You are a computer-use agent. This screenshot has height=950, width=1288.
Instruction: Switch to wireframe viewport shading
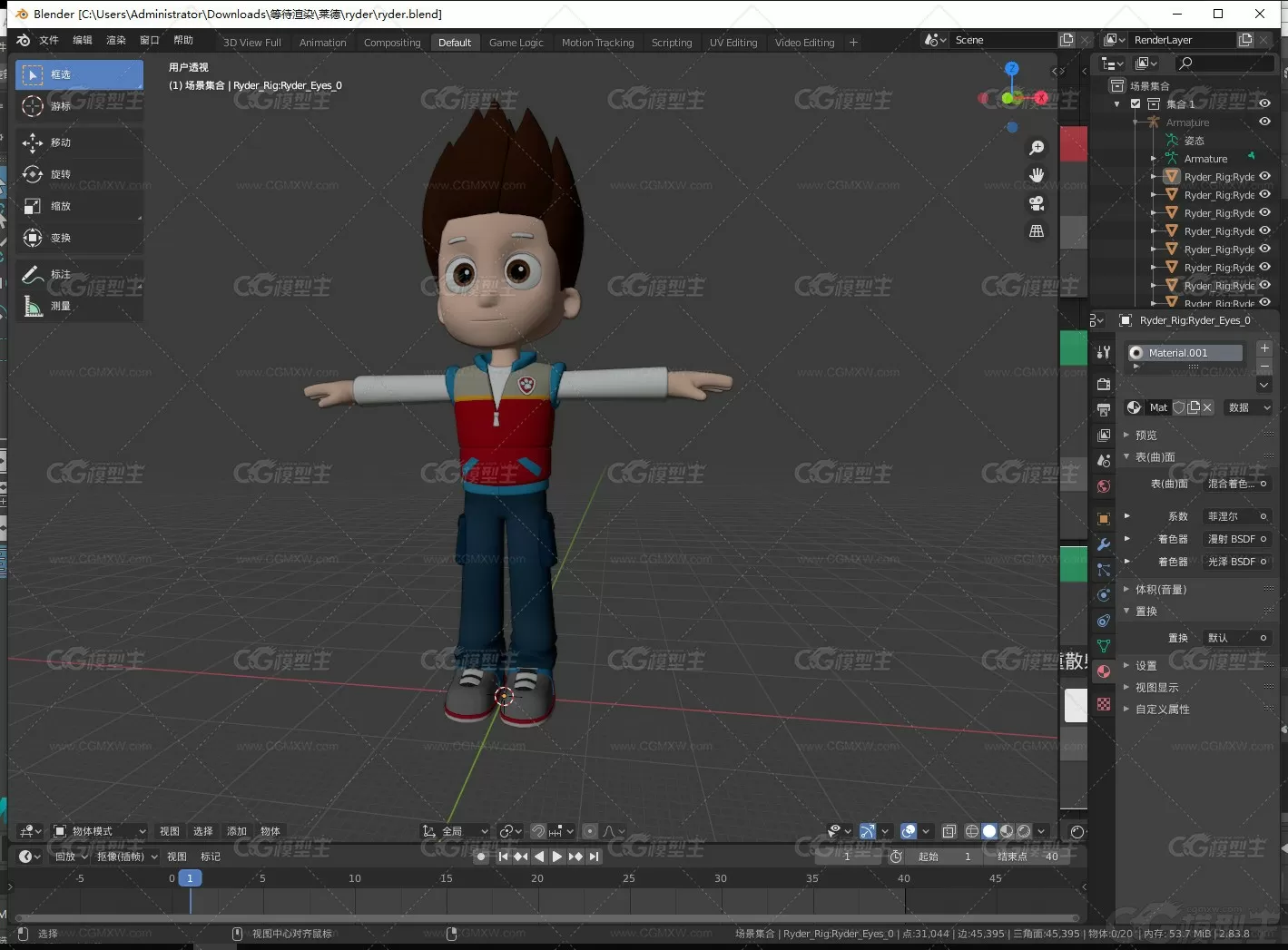click(972, 831)
